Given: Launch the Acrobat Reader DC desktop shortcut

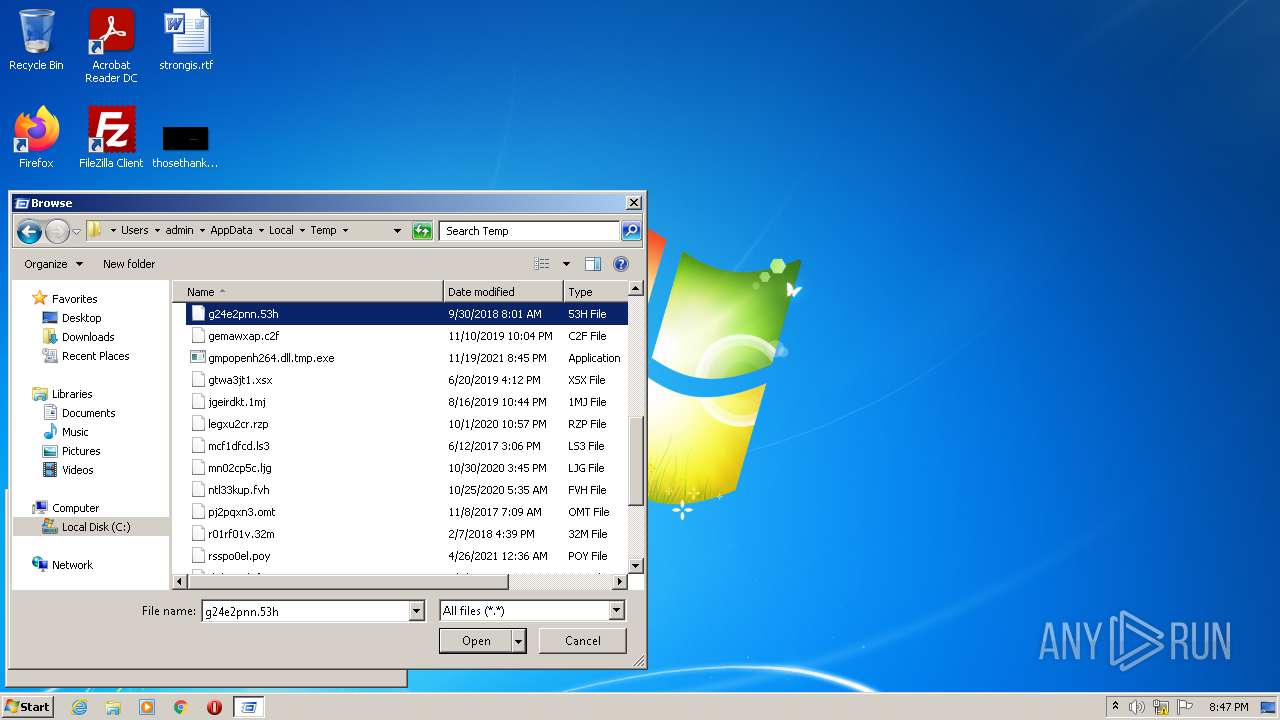Looking at the screenshot, I should click(111, 45).
